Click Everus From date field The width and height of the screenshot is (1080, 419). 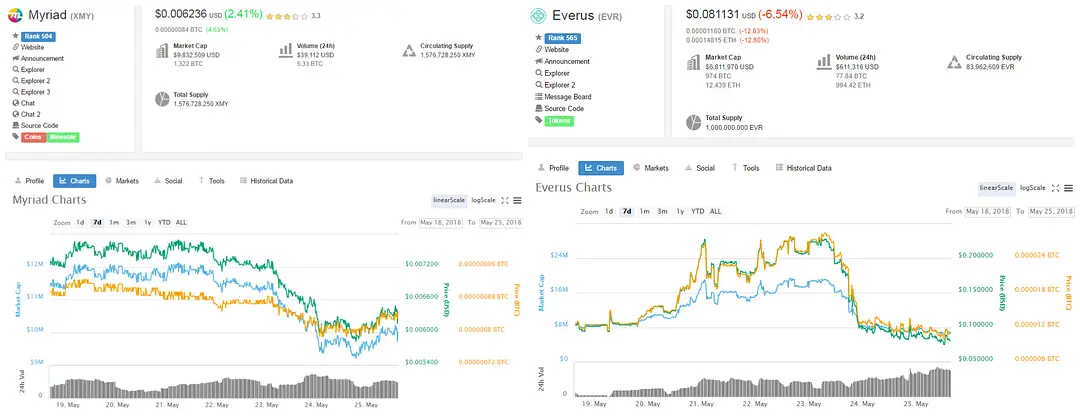987,211
